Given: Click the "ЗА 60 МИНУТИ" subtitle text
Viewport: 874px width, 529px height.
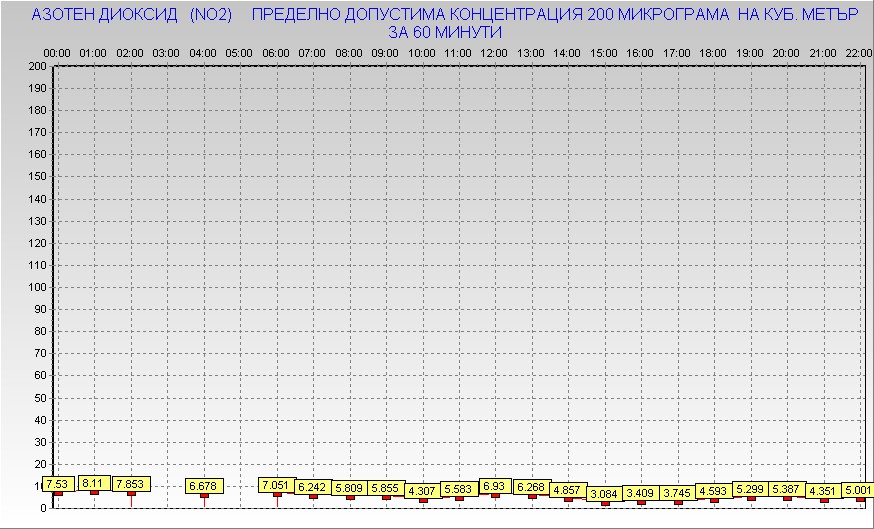Looking at the screenshot, I should pyautogui.click(x=444, y=32).
